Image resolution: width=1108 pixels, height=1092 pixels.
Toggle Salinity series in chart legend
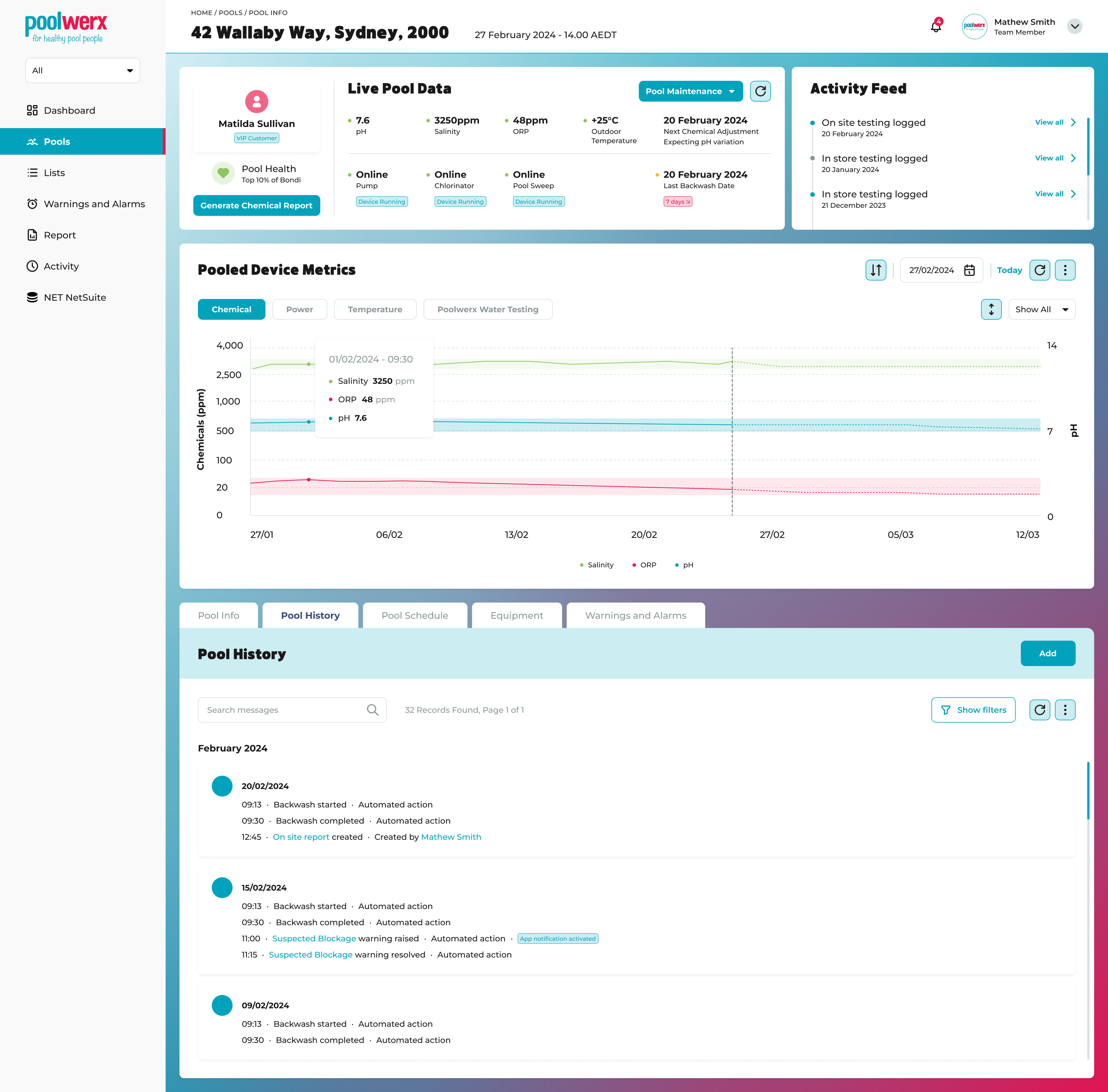point(596,565)
